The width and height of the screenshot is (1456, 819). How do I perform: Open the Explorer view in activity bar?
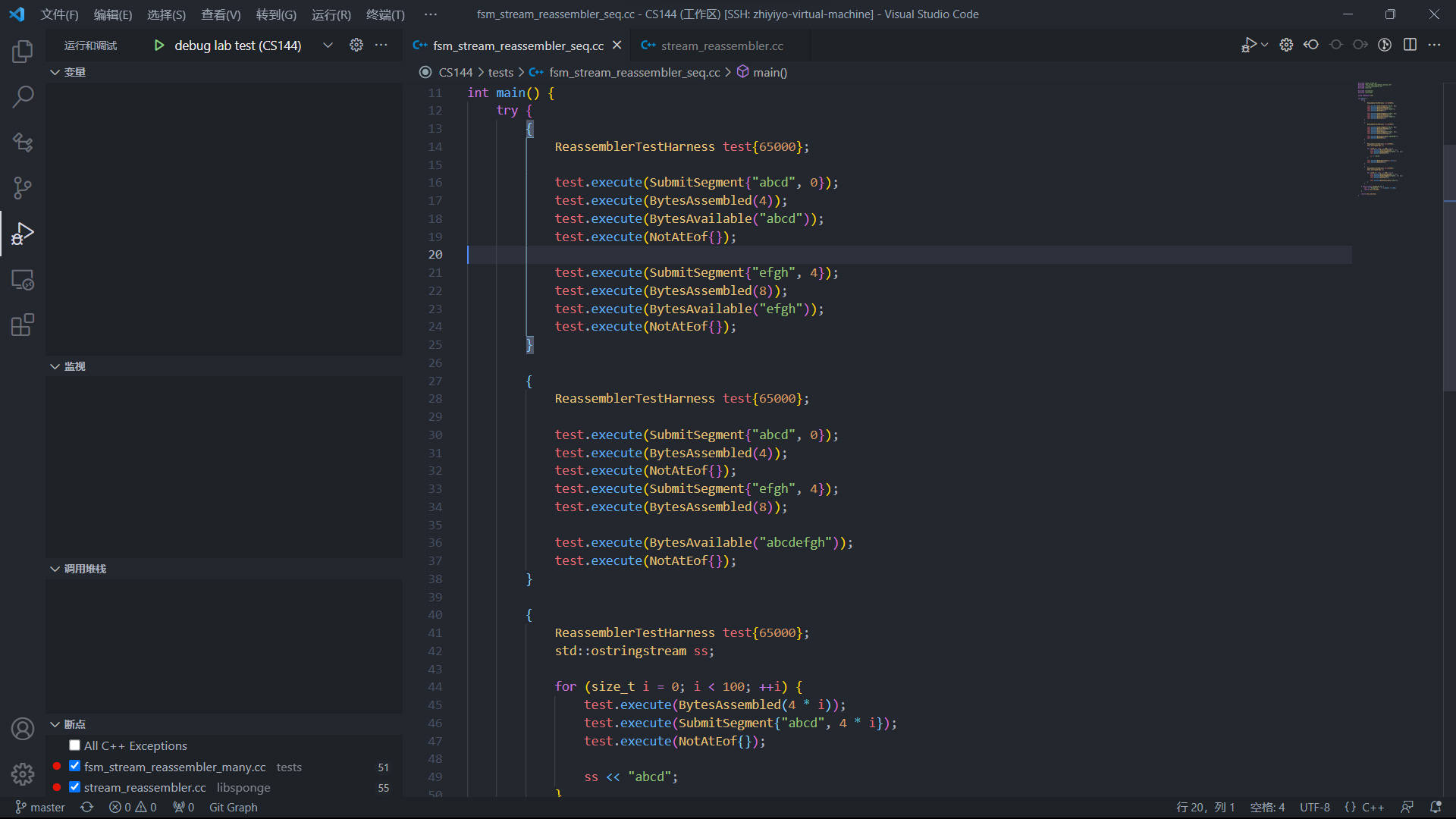(23, 52)
